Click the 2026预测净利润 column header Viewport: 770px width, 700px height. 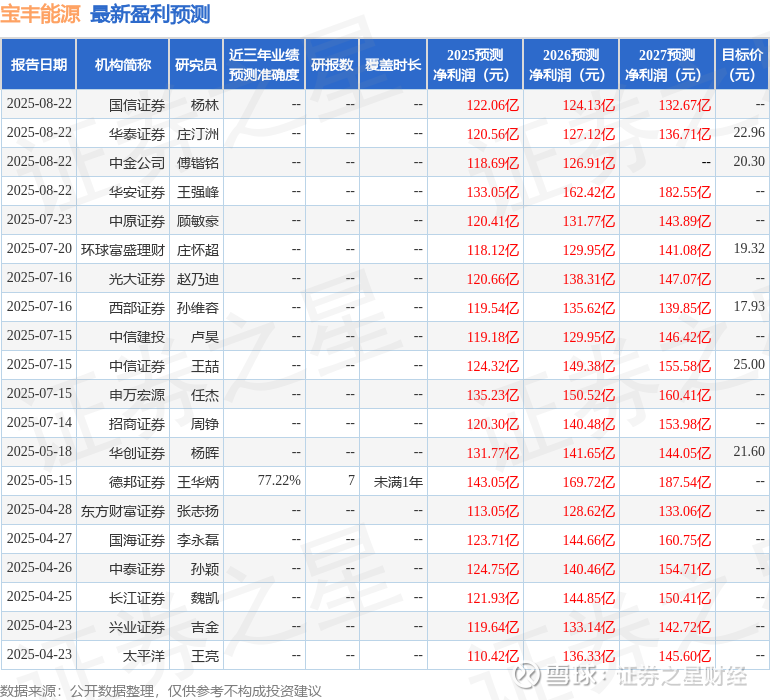click(x=571, y=65)
